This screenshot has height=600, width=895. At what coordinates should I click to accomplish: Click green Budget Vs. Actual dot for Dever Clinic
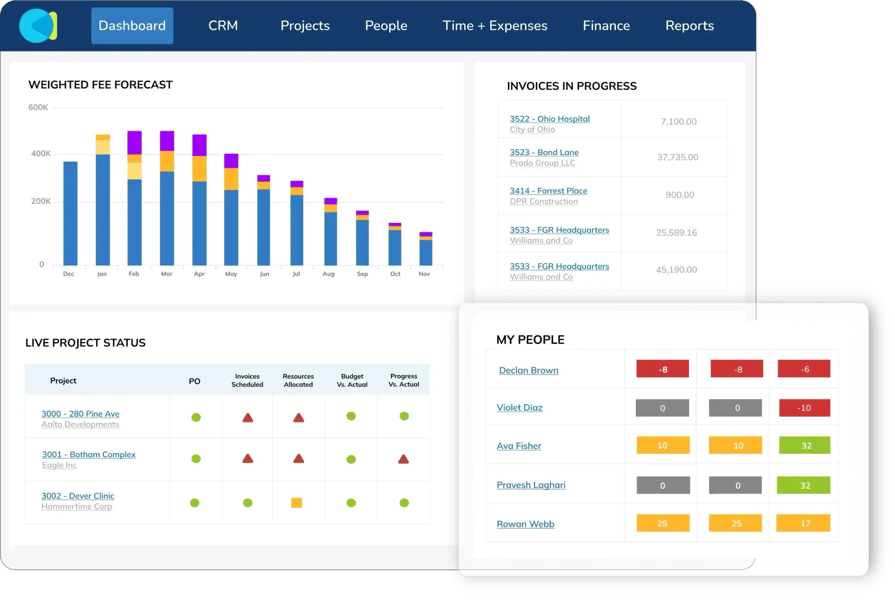351,503
